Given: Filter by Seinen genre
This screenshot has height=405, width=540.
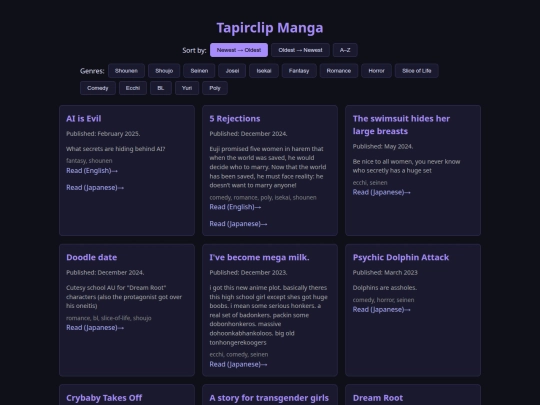Looking at the screenshot, I should (199, 71).
